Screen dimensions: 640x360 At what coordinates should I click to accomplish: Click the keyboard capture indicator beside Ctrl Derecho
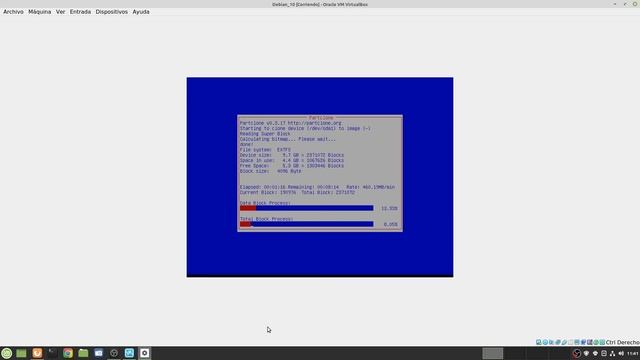click(x=602, y=342)
